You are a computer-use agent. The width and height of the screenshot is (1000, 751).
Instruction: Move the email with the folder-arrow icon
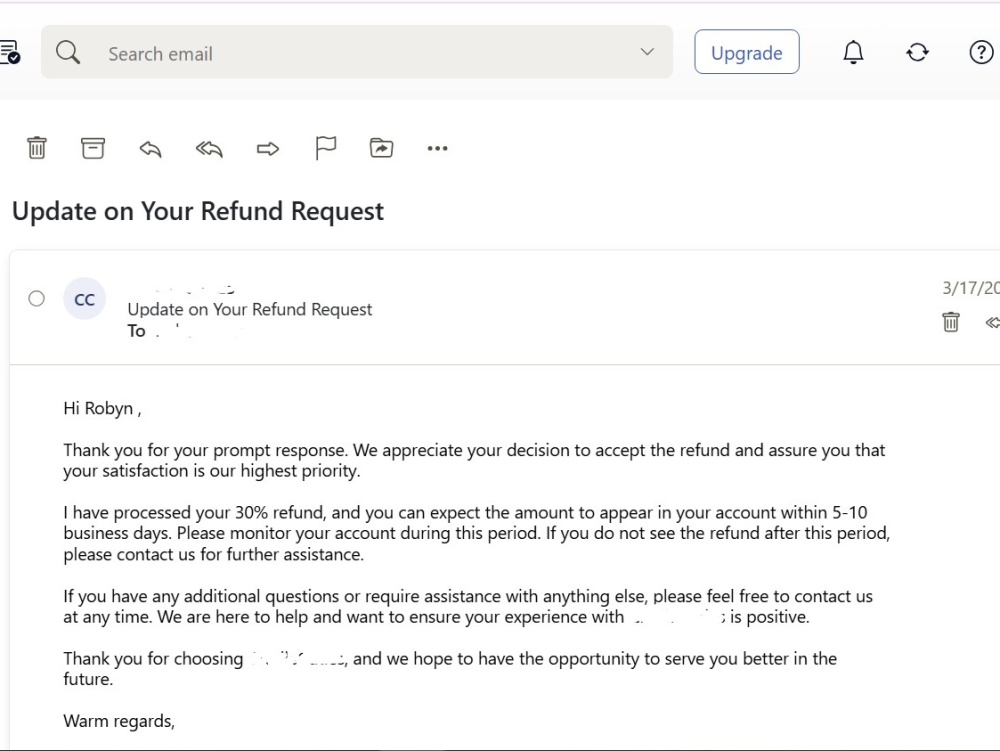click(381, 148)
